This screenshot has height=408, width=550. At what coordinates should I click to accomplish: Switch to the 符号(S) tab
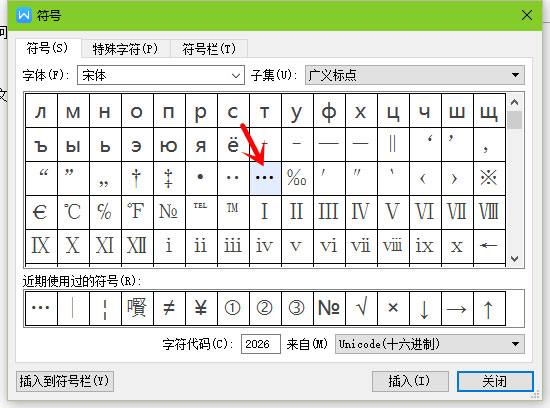coord(48,48)
